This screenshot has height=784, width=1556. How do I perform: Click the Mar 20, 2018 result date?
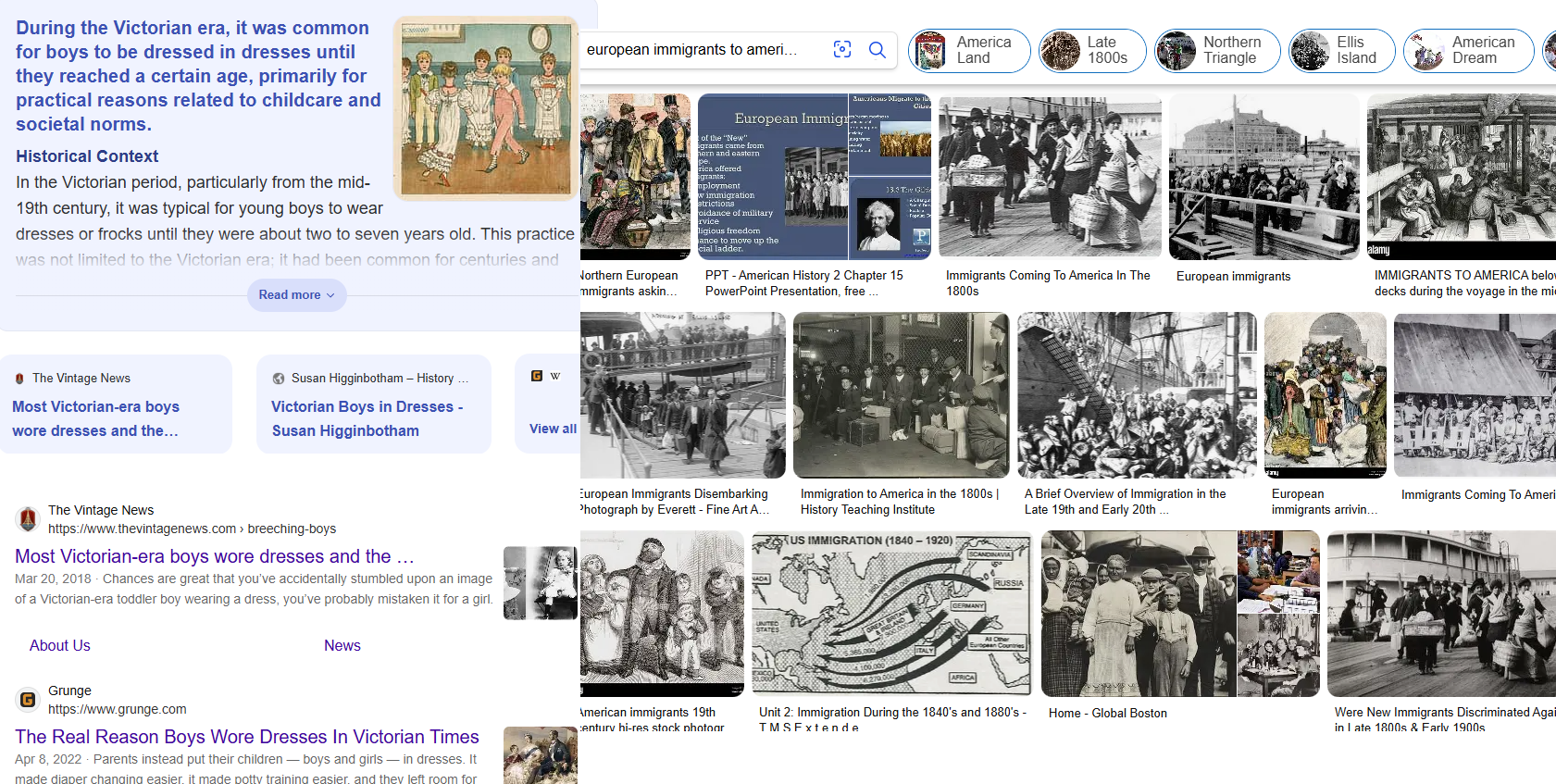click(53, 579)
